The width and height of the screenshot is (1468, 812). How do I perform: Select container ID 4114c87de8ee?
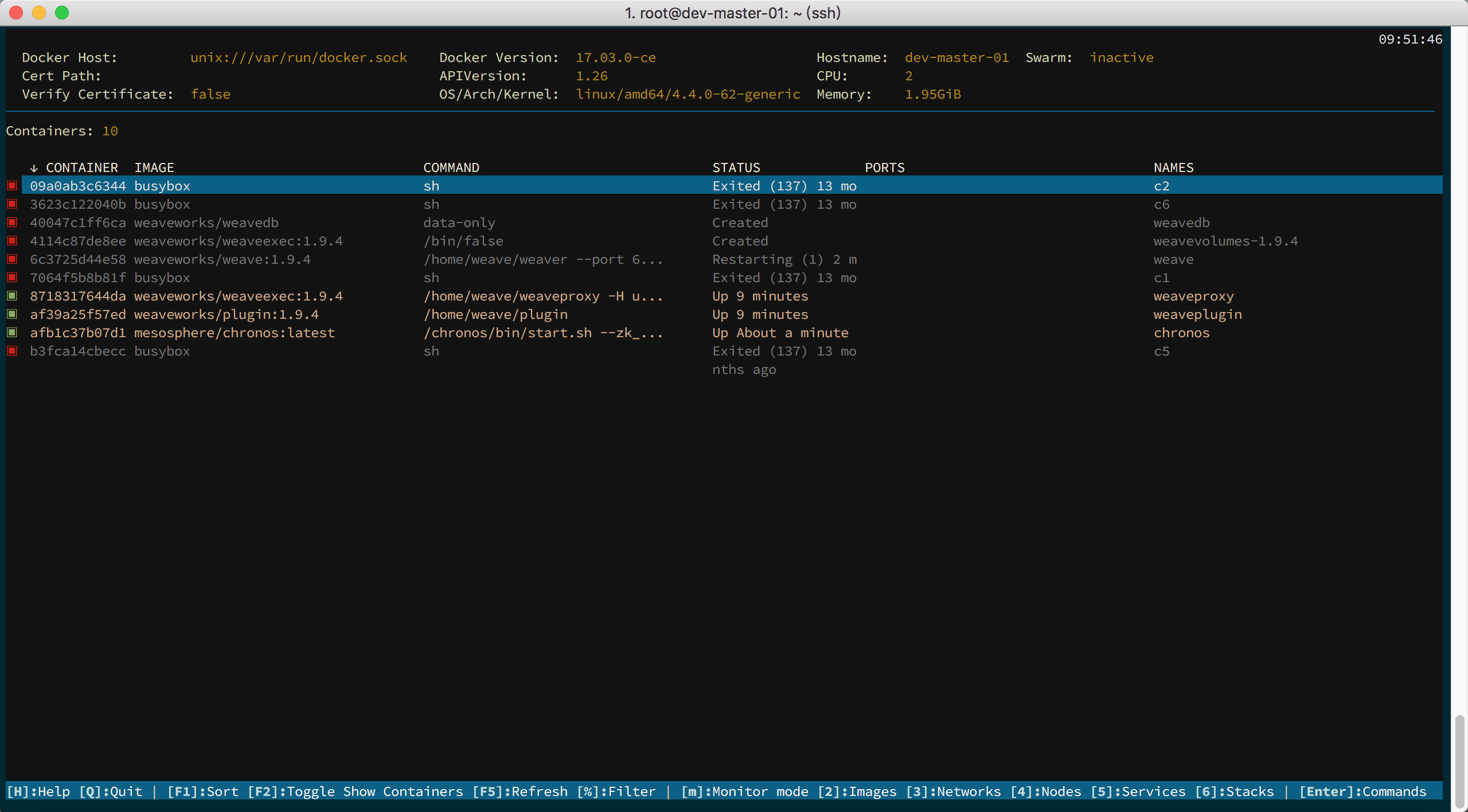tap(78, 241)
